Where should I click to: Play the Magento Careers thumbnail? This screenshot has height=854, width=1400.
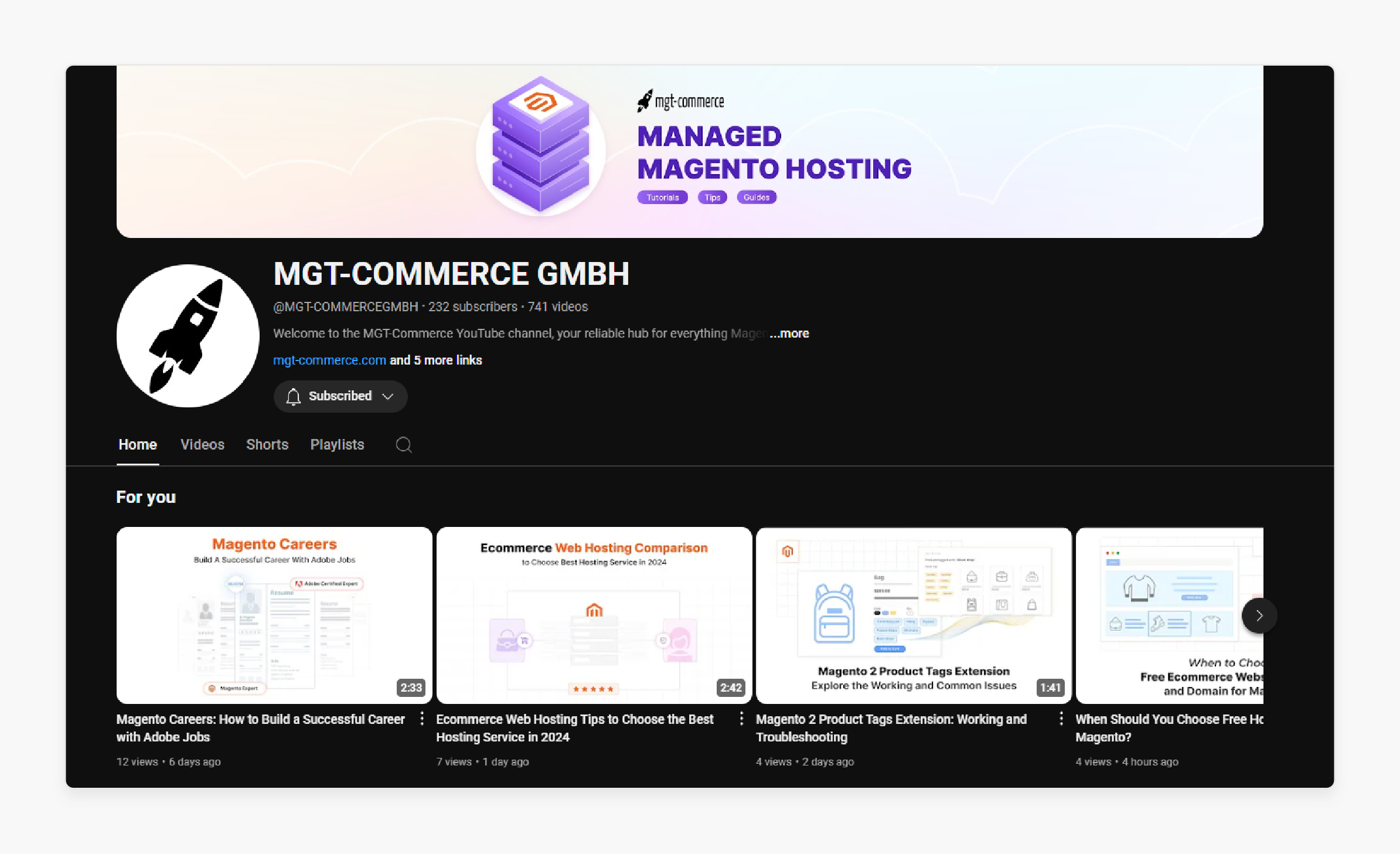pos(274,615)
